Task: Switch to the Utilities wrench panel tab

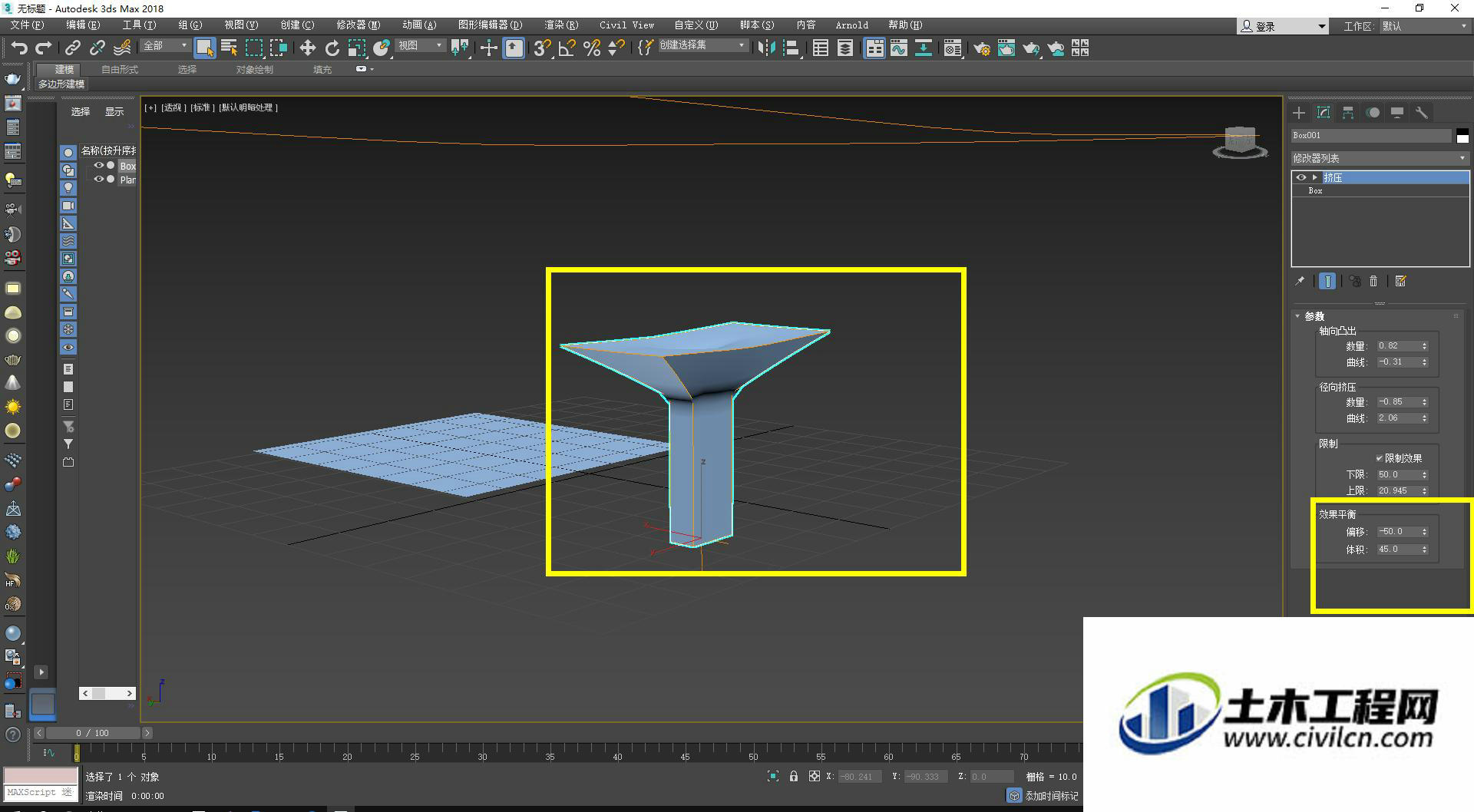Action: pyautogui.click(x=1422, y=113)
